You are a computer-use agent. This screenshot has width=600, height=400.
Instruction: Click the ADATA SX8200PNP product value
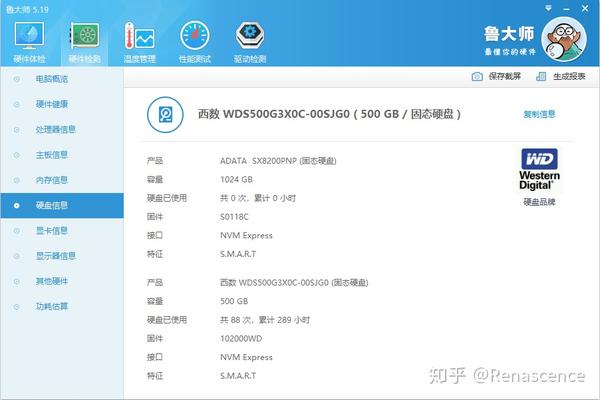tap(278, 161)
